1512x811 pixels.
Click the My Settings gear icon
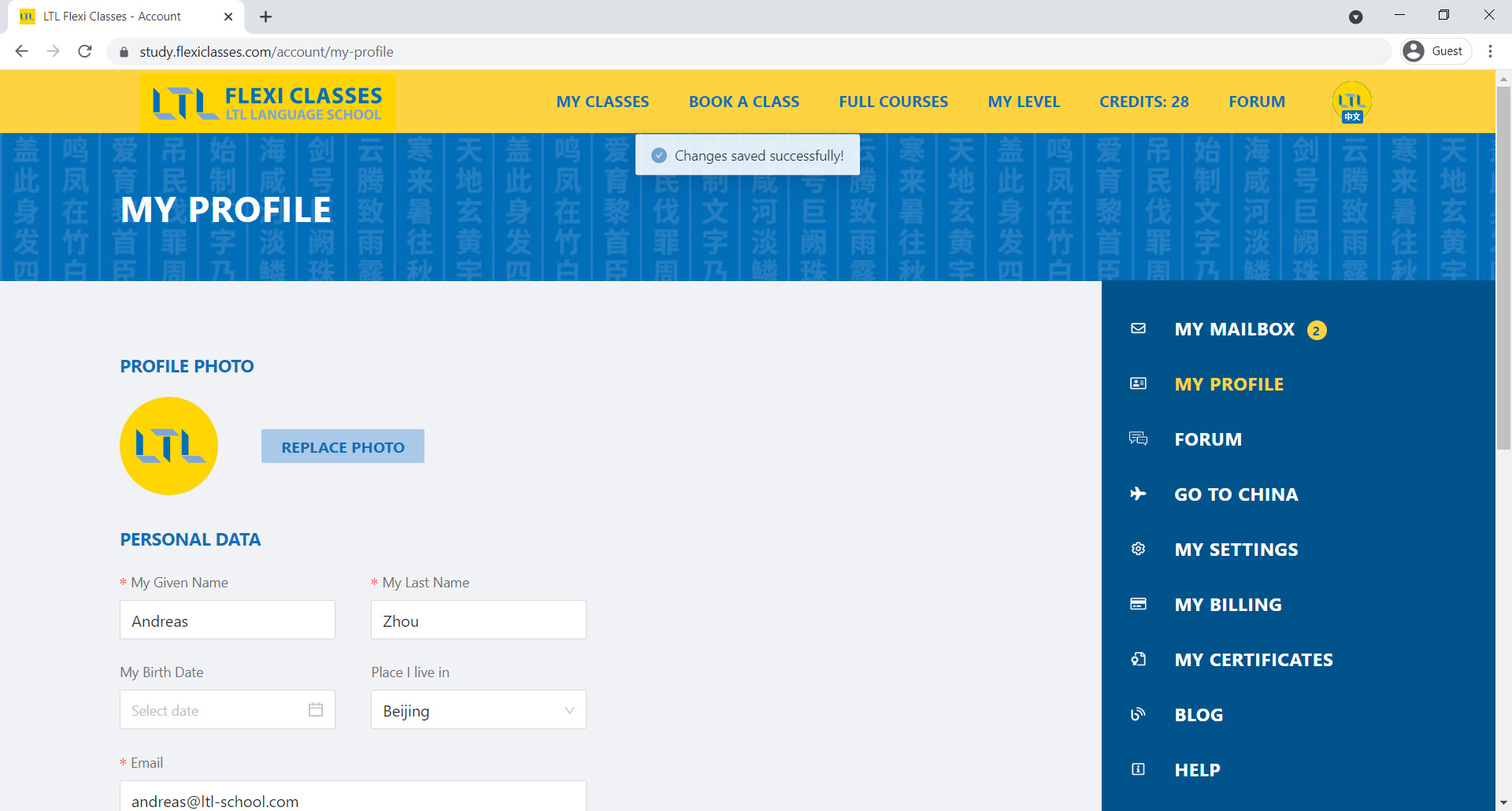pyautogui.click(x=1138, y=549)
